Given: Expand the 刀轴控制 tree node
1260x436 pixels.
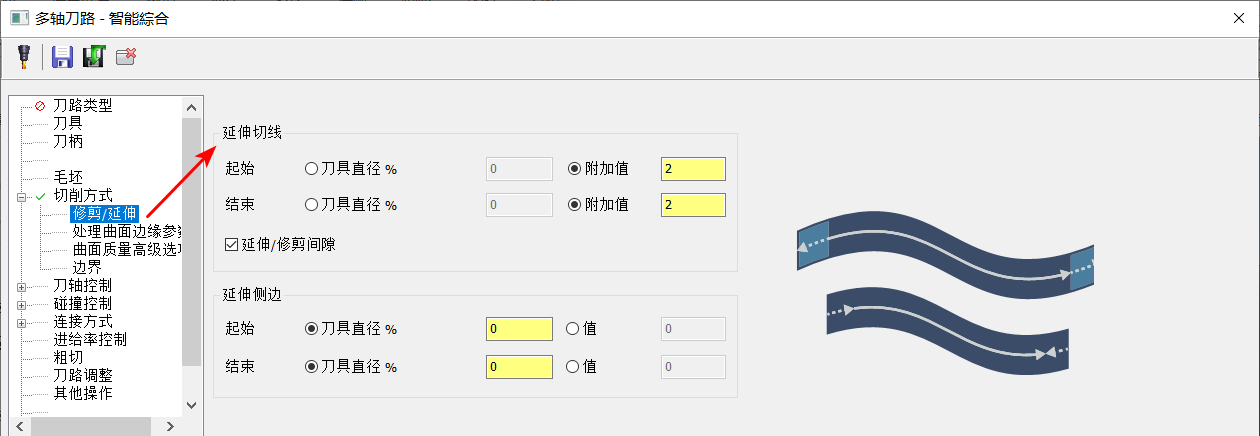Looking at the screenshot, I should tap(22, 285).
